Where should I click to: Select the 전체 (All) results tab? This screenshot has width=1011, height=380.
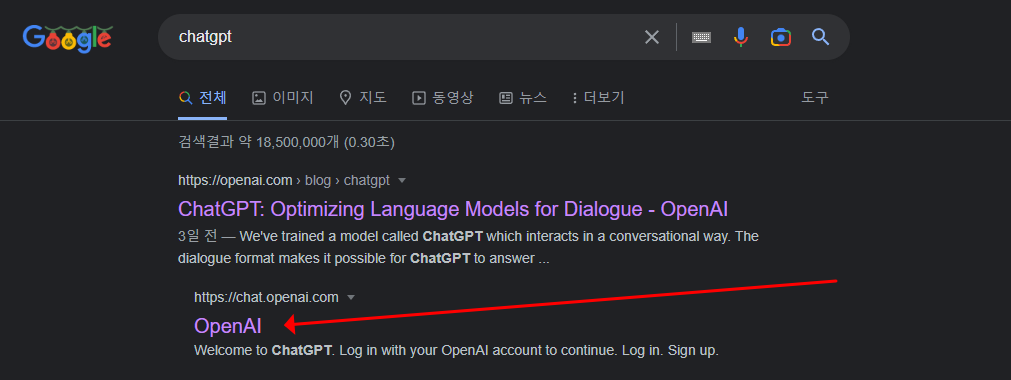pyautogui.click(x=202, y=98)
